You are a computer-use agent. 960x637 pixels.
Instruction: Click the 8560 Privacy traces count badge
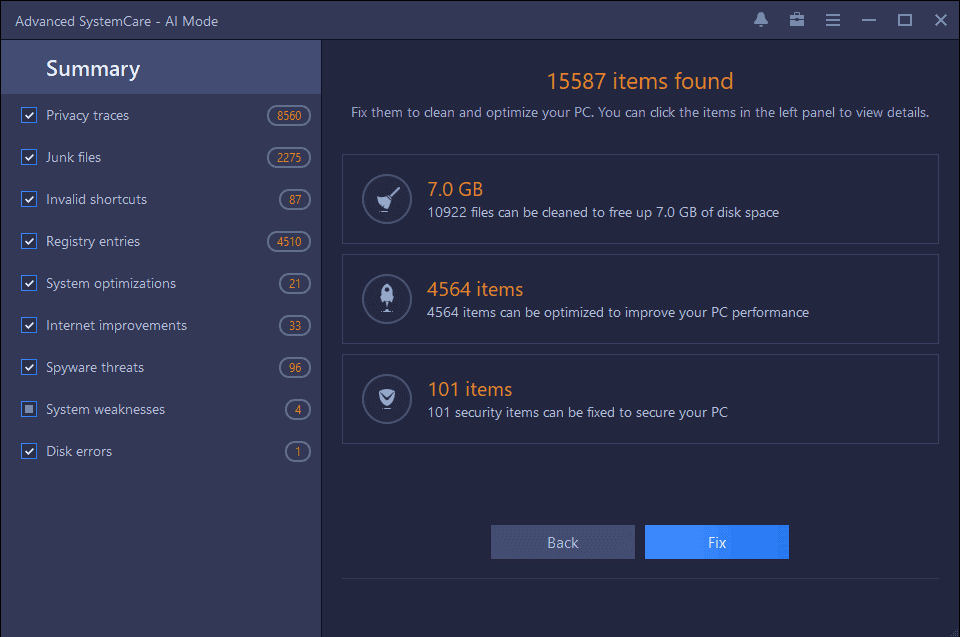click(289, 116)
